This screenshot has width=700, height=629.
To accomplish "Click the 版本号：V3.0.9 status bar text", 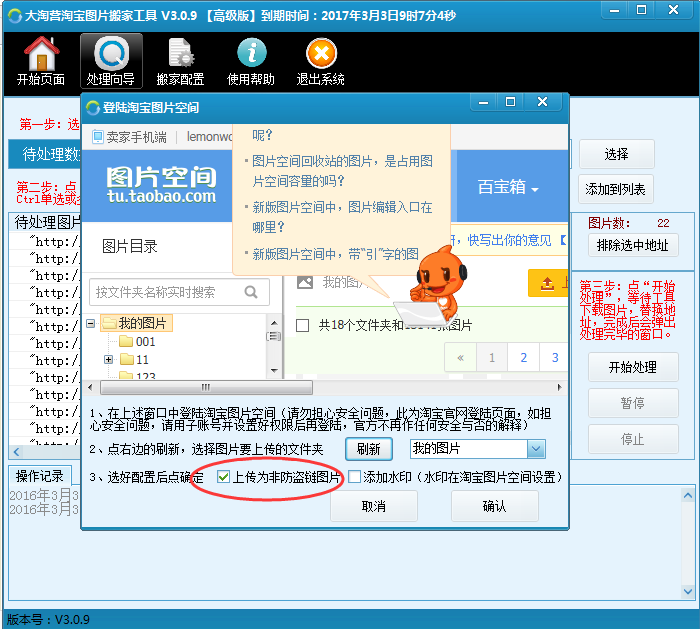I will [48, 620].
